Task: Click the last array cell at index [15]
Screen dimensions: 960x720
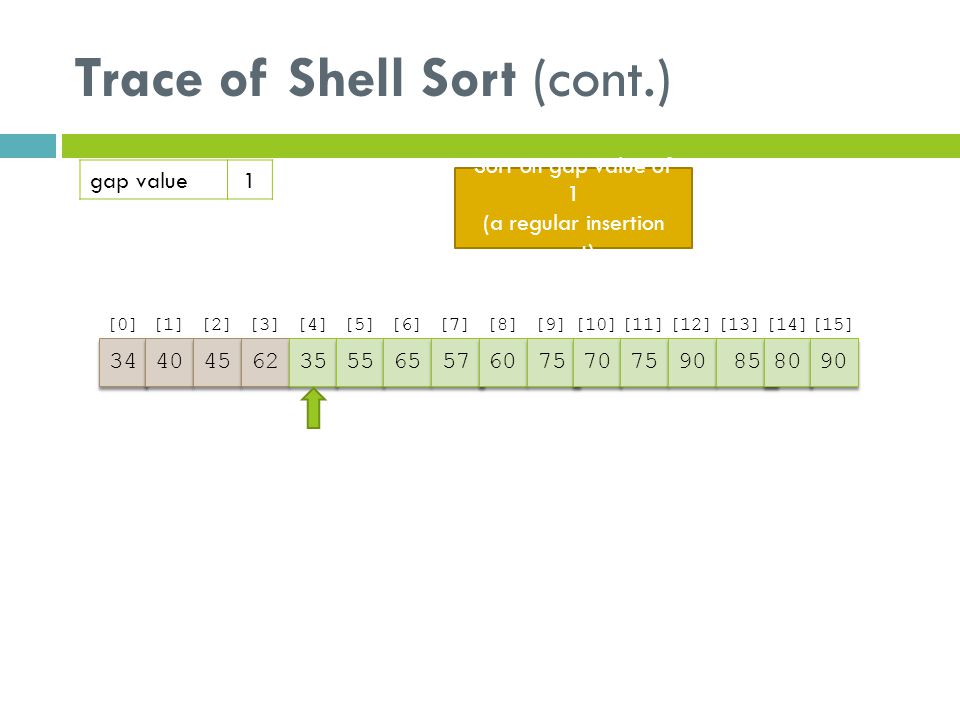Action: tap(834, 362)
